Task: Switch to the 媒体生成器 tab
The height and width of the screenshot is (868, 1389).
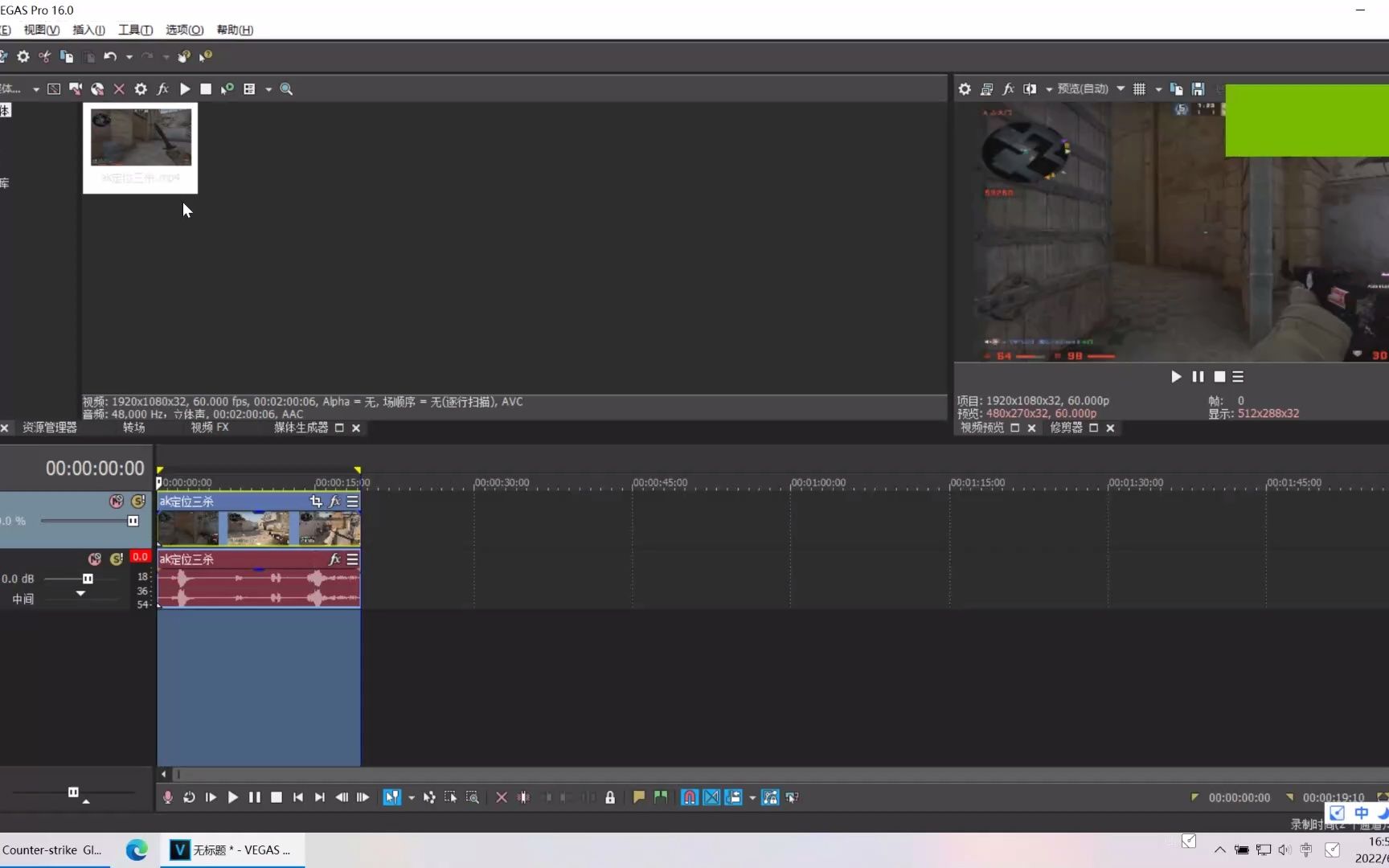Action: click(301, 428)
